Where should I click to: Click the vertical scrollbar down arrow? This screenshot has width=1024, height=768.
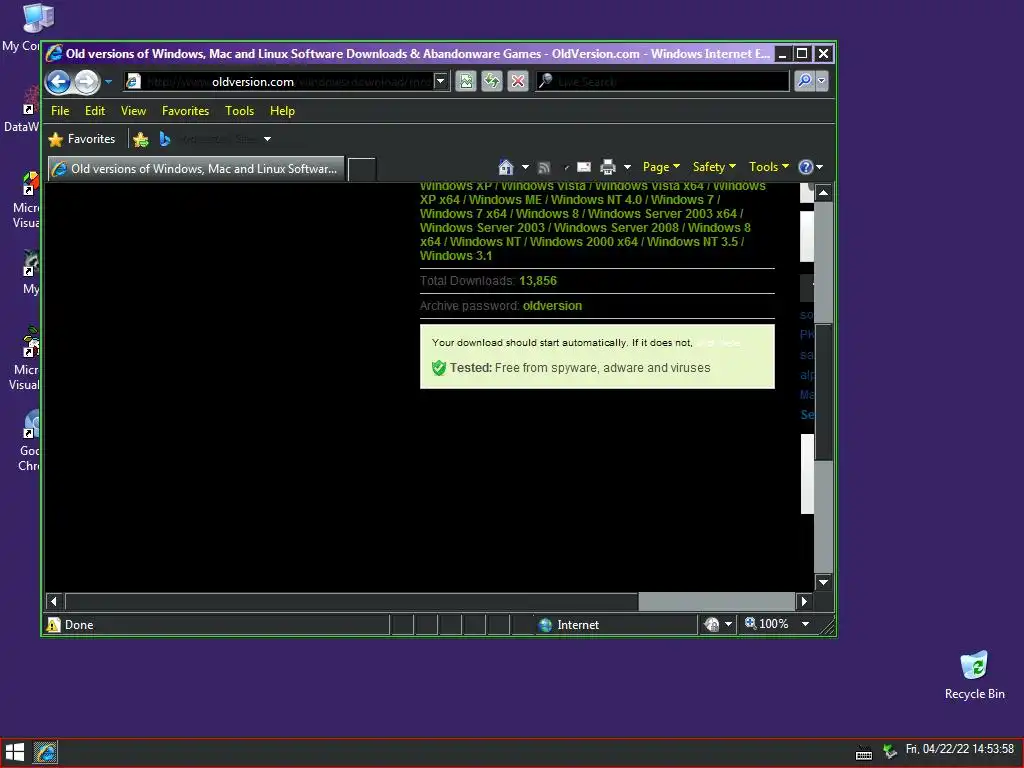click(x=824, y=582)
